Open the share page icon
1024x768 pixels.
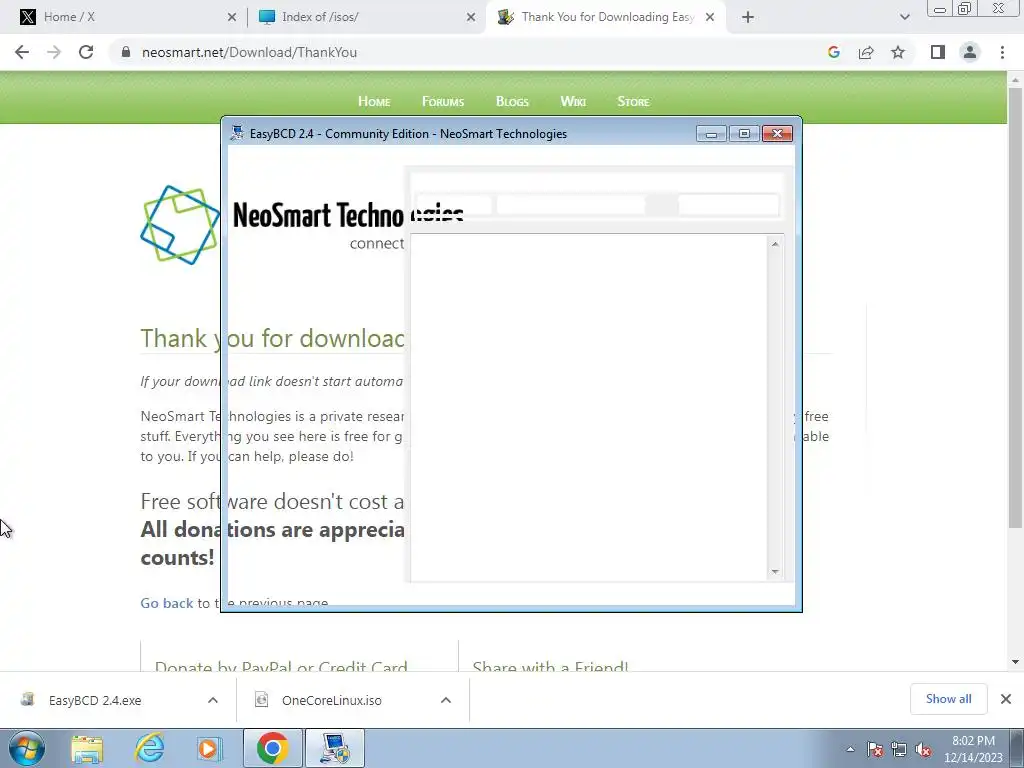click(x=866, y=52)
